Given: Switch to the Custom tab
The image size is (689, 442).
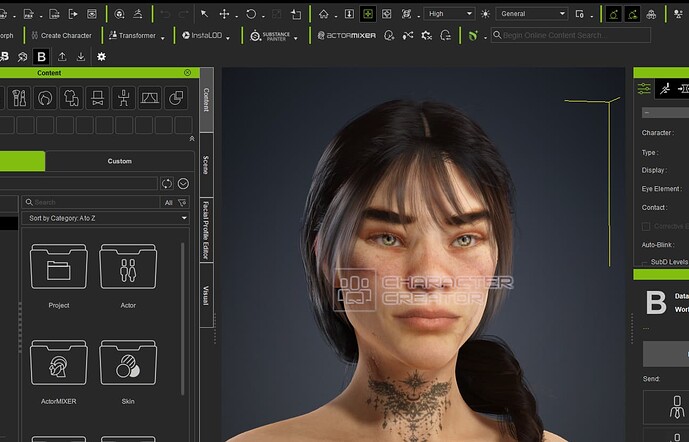Looking at the screenshot, I should pos(120,161).
